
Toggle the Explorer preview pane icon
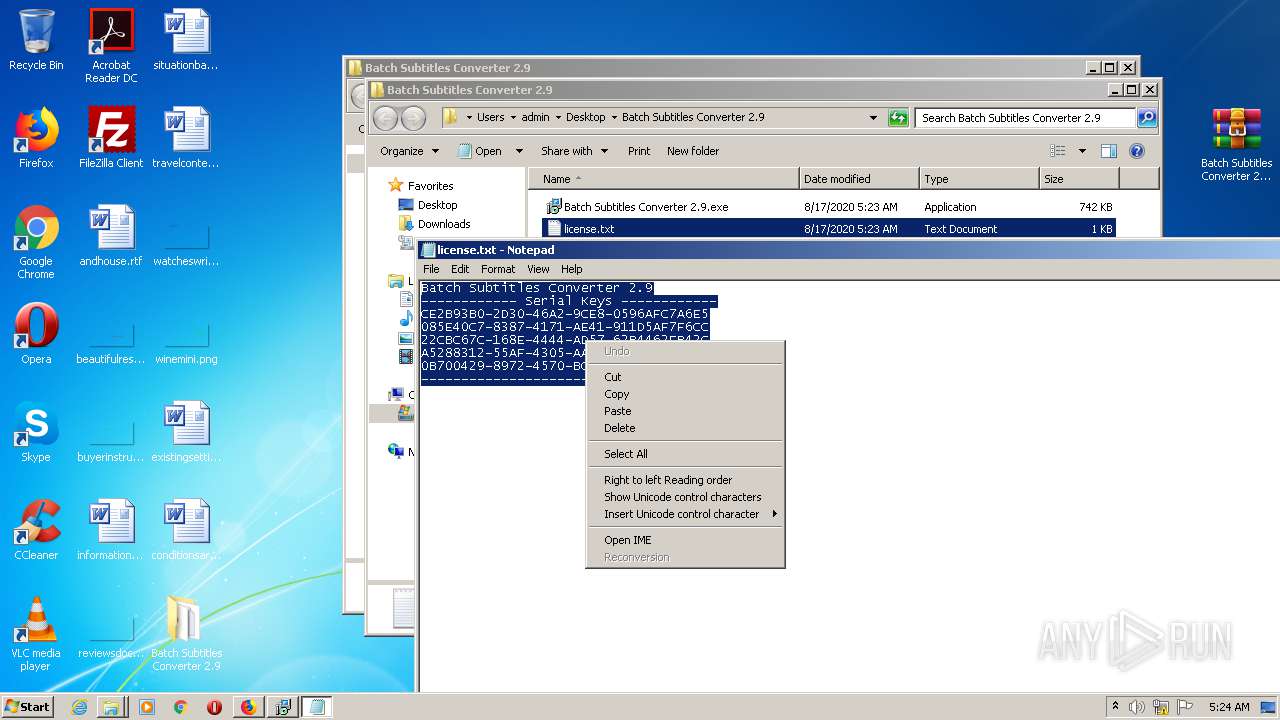click(1108, 151)
